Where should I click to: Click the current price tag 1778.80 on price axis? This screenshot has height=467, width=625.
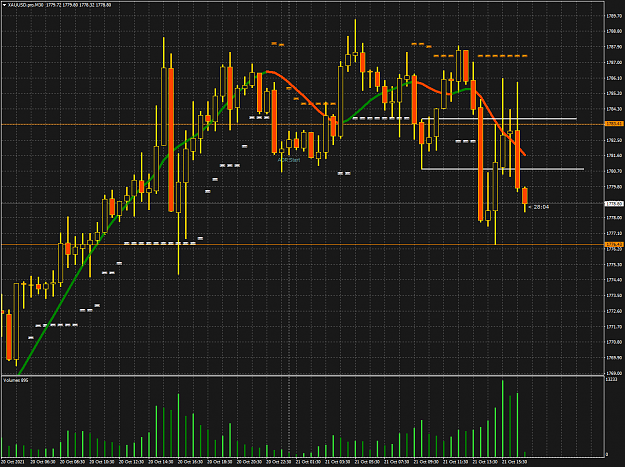coord(614,204)
